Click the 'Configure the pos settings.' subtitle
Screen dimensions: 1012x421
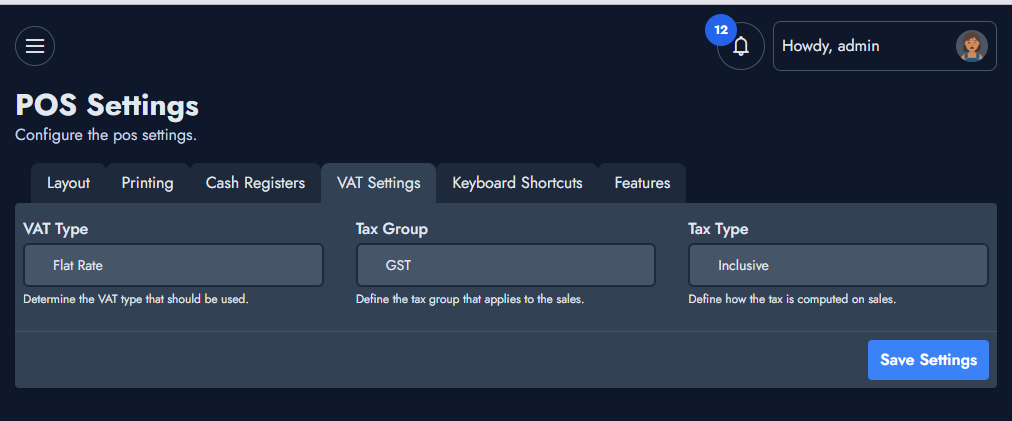(106, 136)
